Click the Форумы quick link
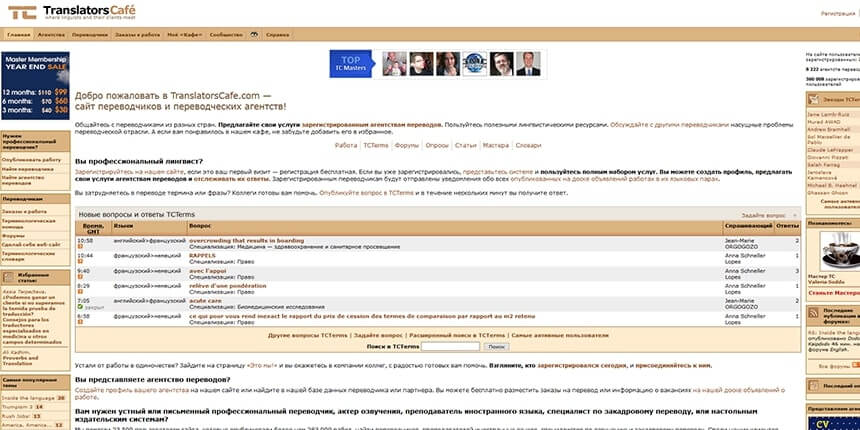Viewport: 860px width, 430px height. [407, 145]
